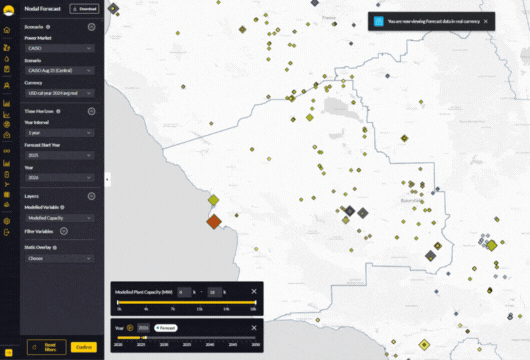Click the water droplet sidebar icon
530x360 pixels.
pyautogui.click(x=7, y=59)
